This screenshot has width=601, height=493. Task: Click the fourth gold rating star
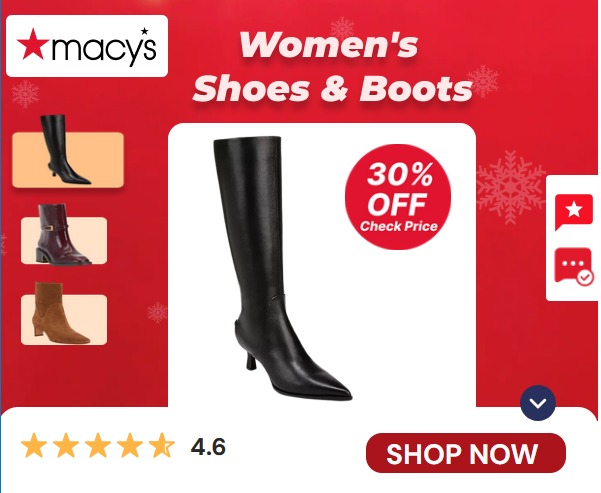130,445
